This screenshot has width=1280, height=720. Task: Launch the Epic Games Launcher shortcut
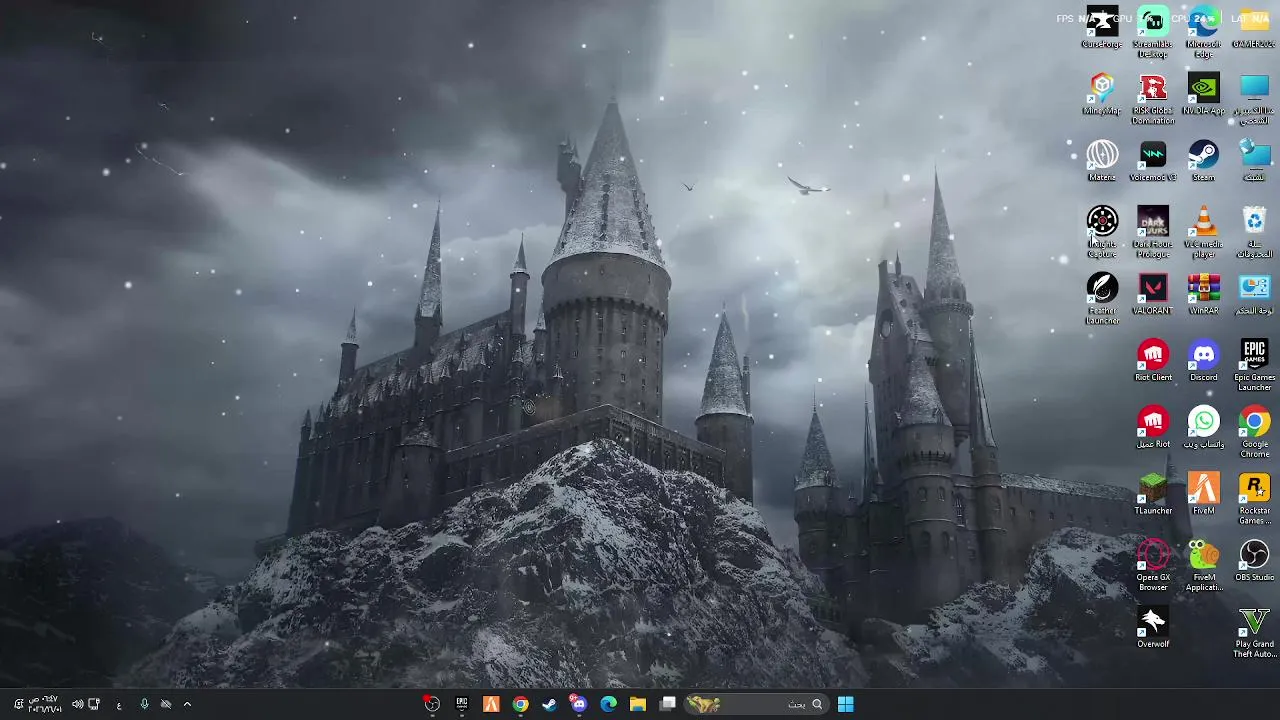tap(1254, 365)
